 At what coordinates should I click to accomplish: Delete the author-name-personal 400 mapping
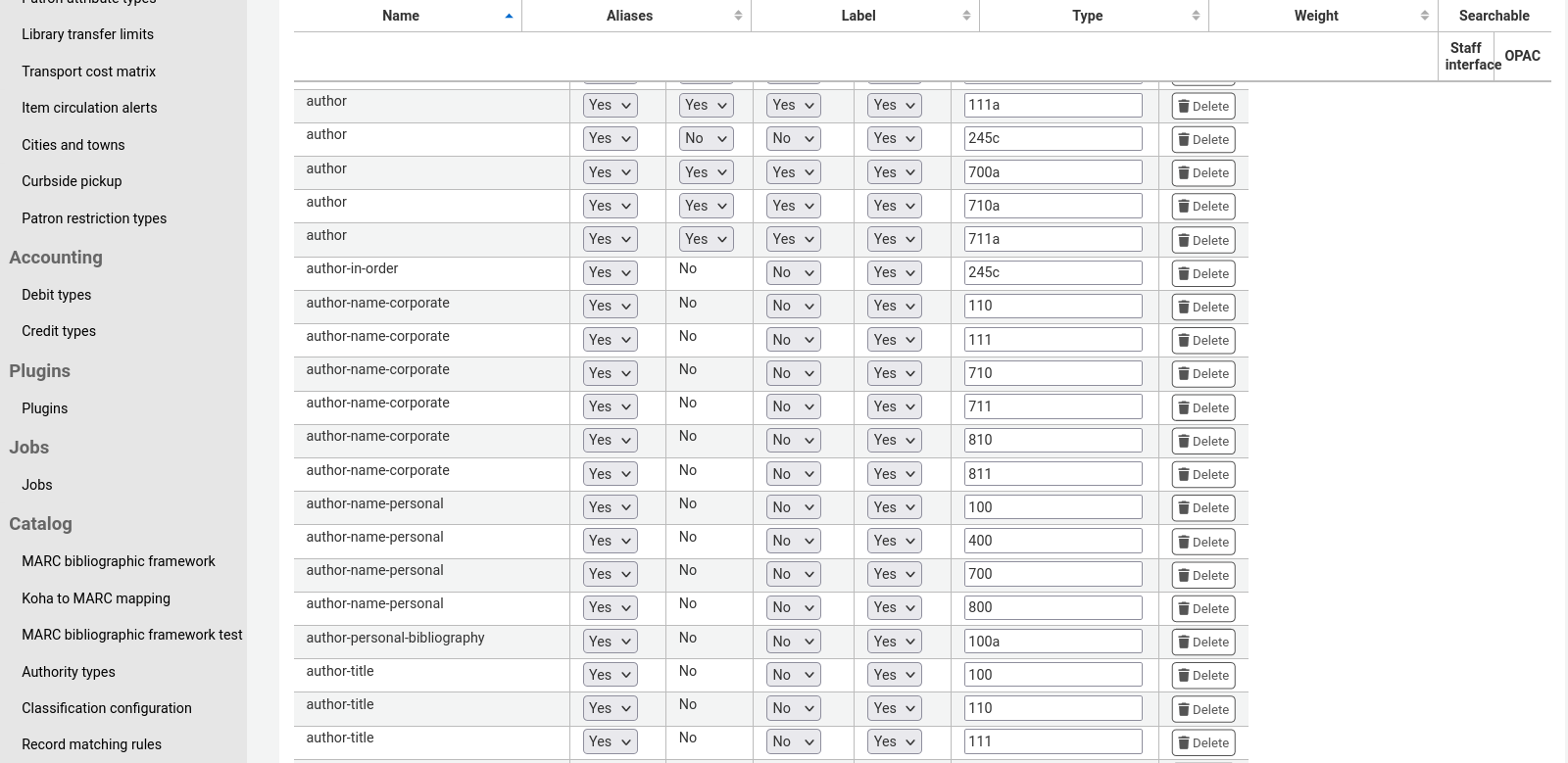pos(1202,543)
